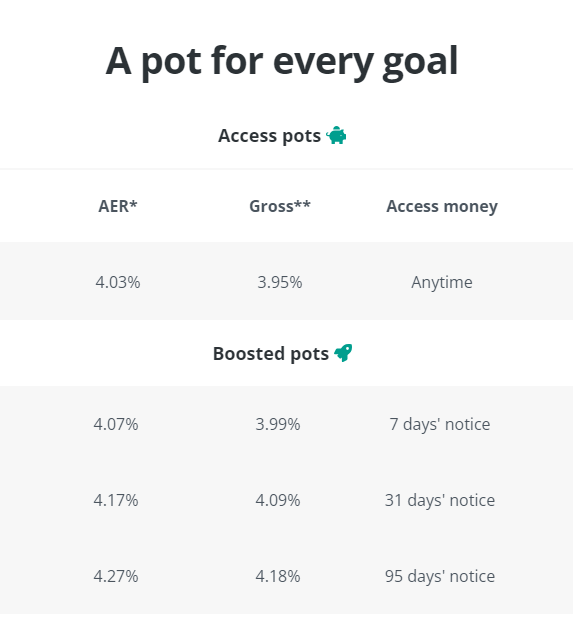Select the 4.03% AER rate
The image size is (573, 627).
click(118, 282)
